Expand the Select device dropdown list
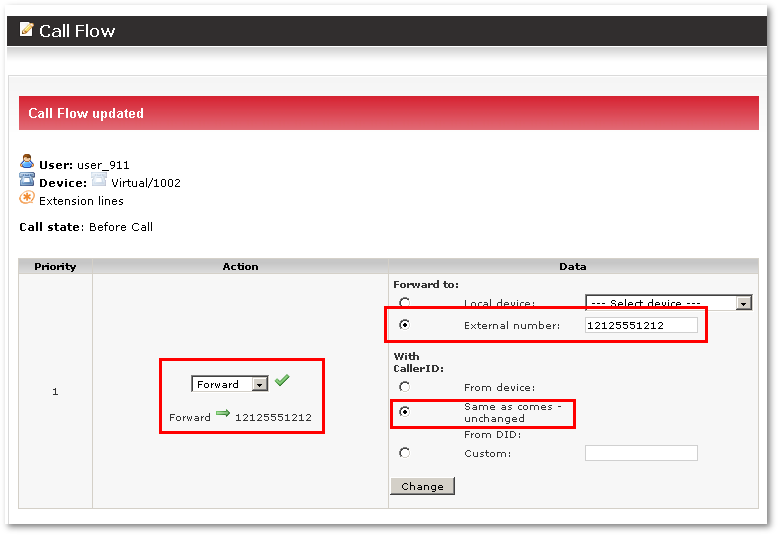The height and width of the screenshot is (535, 778). click(668, 302)
